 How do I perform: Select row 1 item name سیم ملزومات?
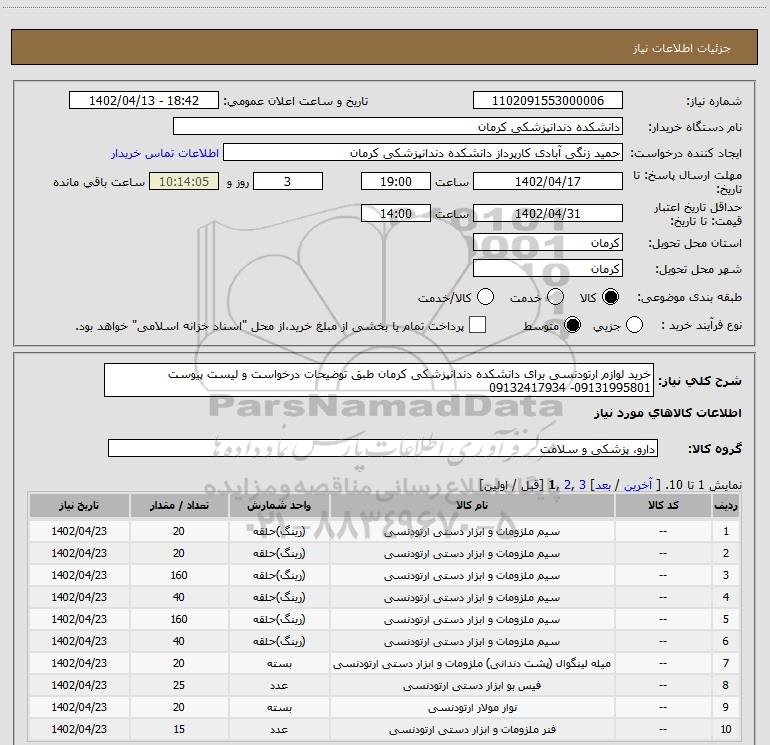tap(472, 531)
